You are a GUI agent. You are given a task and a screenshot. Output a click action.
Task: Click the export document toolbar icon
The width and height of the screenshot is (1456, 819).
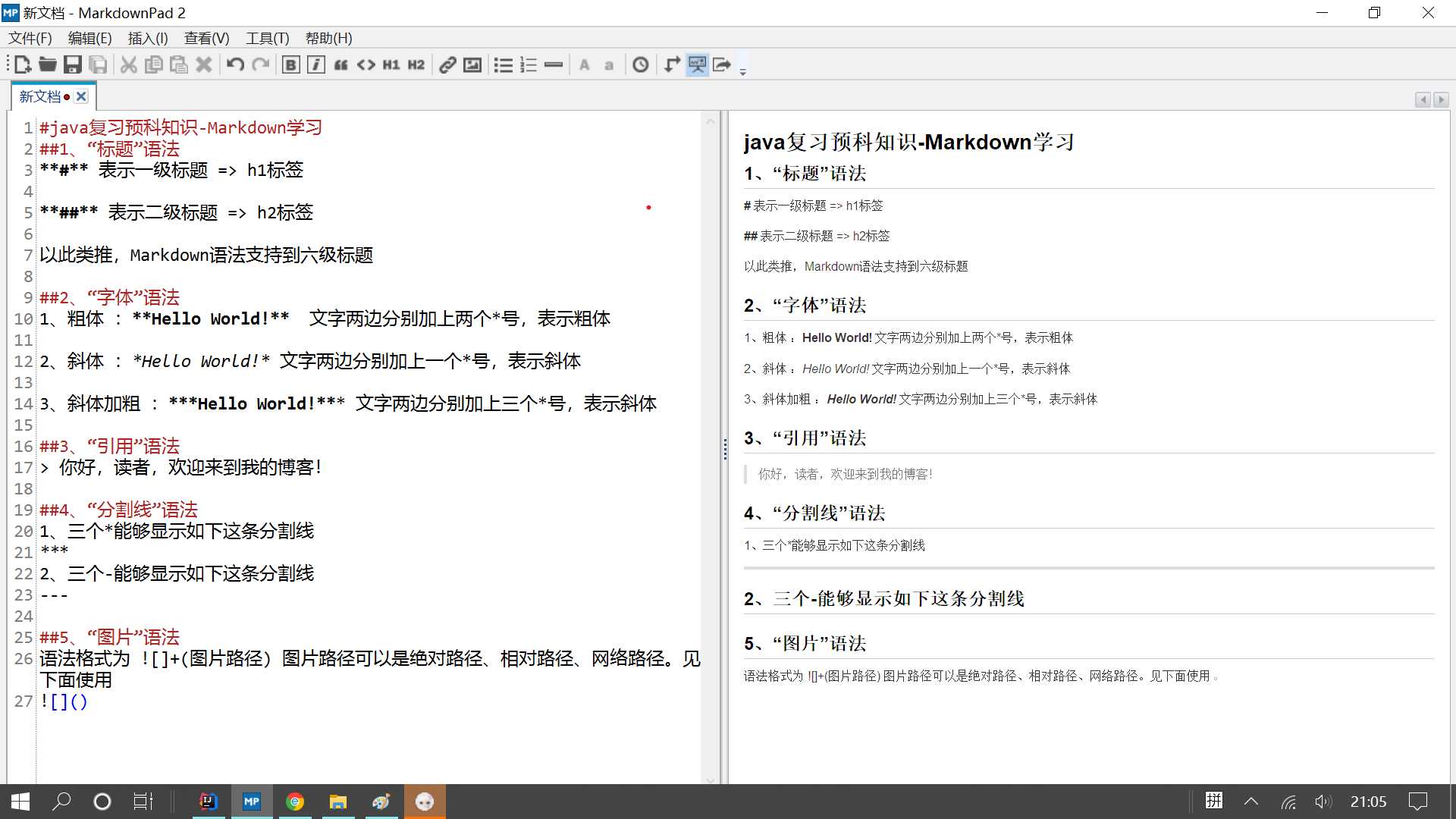point(722,65)
